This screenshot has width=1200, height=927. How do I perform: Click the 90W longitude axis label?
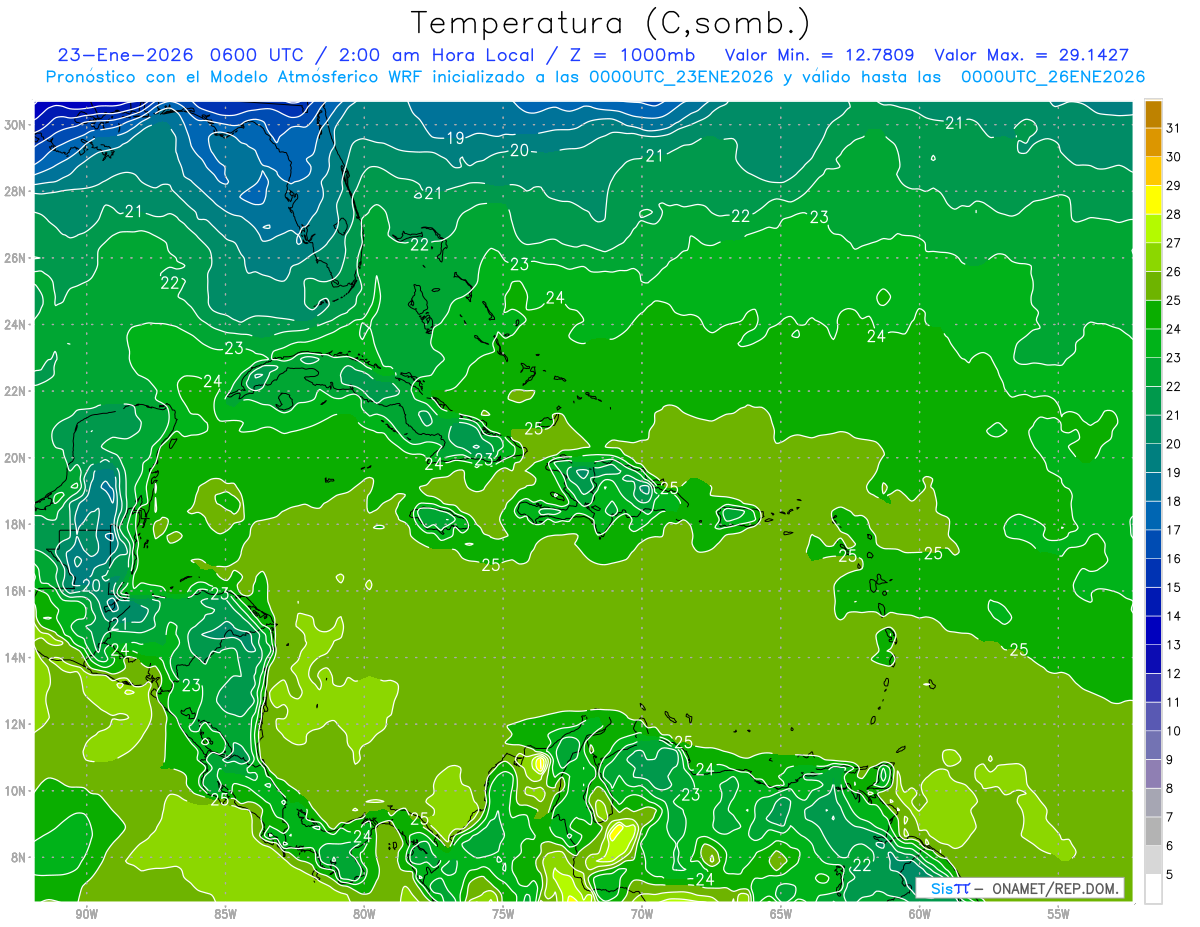click(86, 914)
